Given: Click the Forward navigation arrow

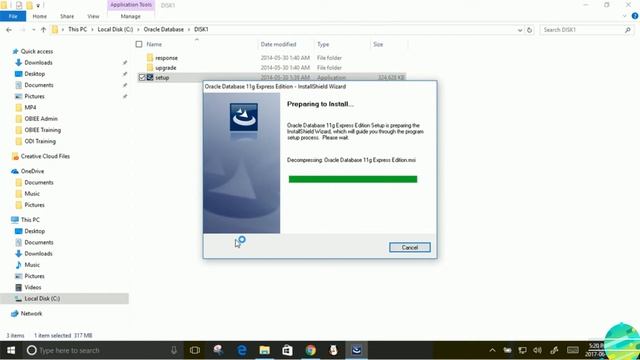Looking at the screenshot, I should (23, 30).
